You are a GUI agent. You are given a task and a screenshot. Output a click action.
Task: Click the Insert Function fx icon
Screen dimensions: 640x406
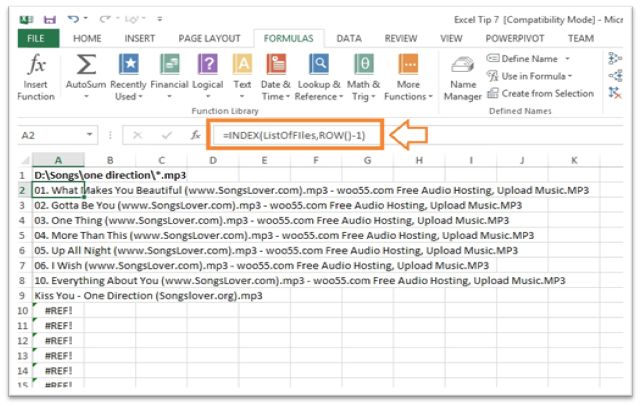[36, 65]
